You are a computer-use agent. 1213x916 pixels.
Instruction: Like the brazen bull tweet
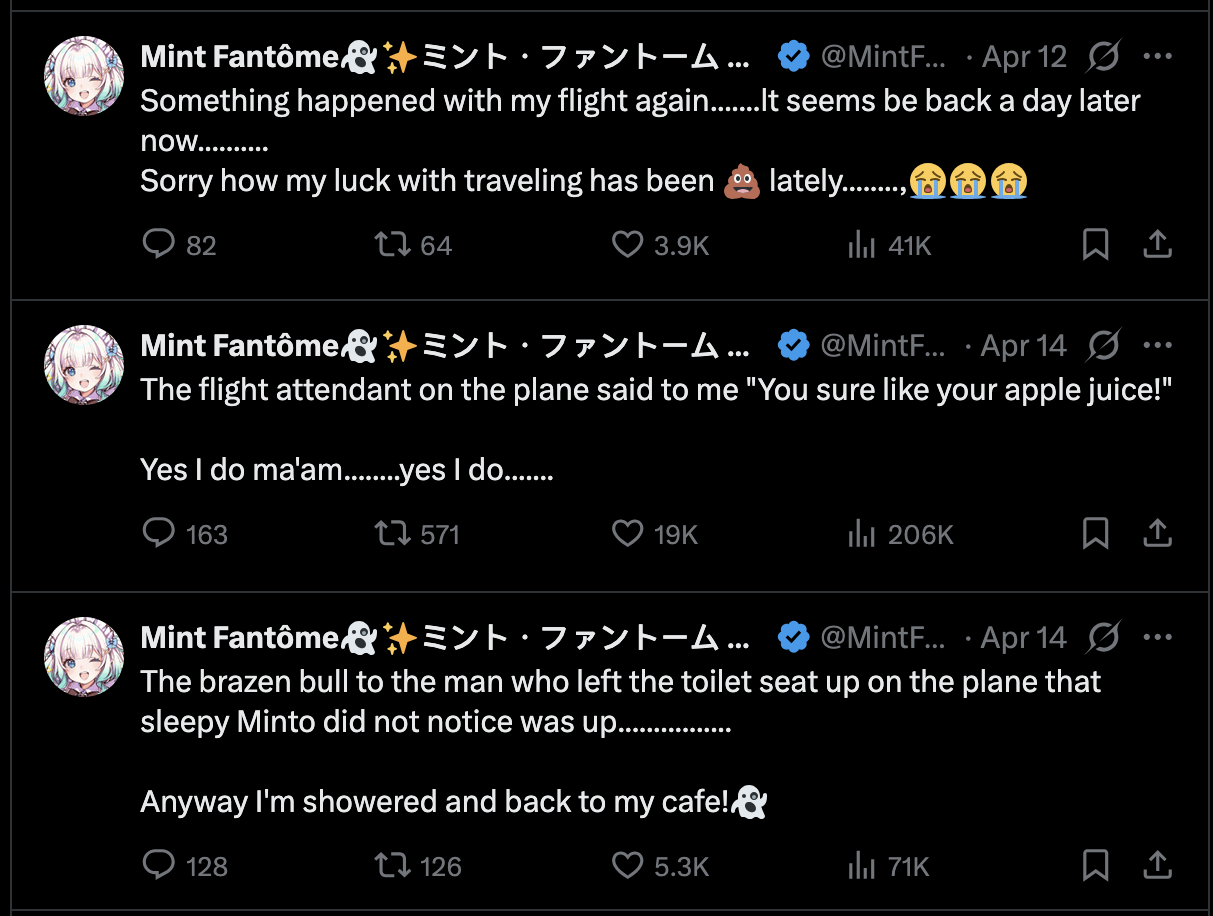tap(627, 865)
